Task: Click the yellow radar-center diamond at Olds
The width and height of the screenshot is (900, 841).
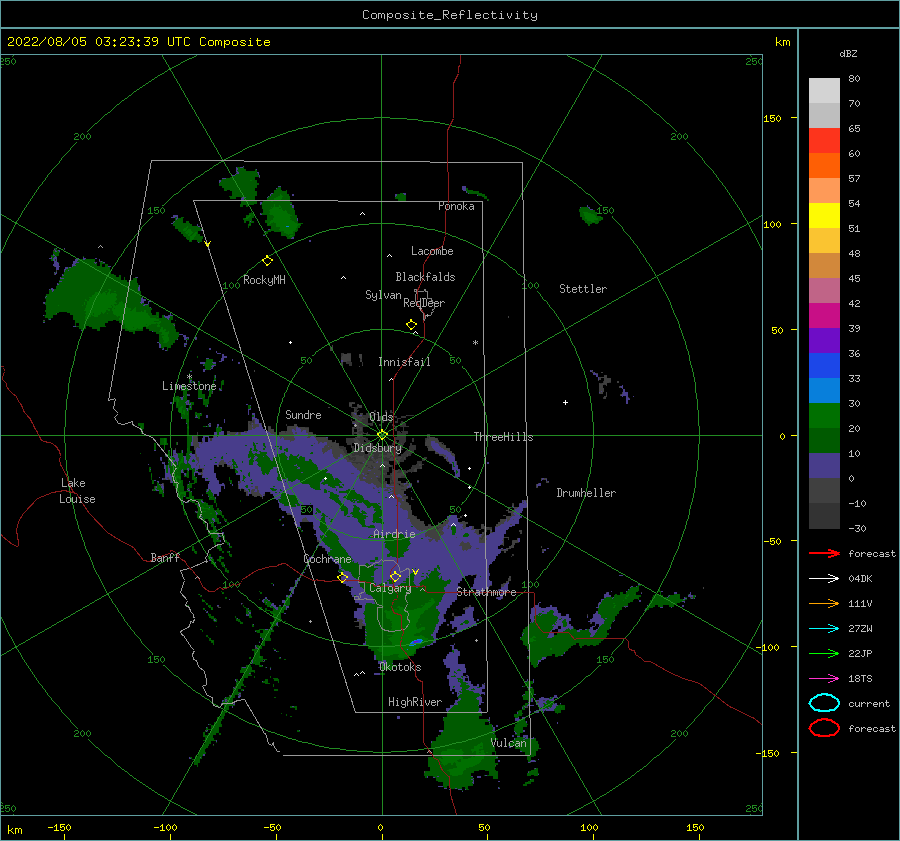Action: pyautogui.click(x=382, y=435)
